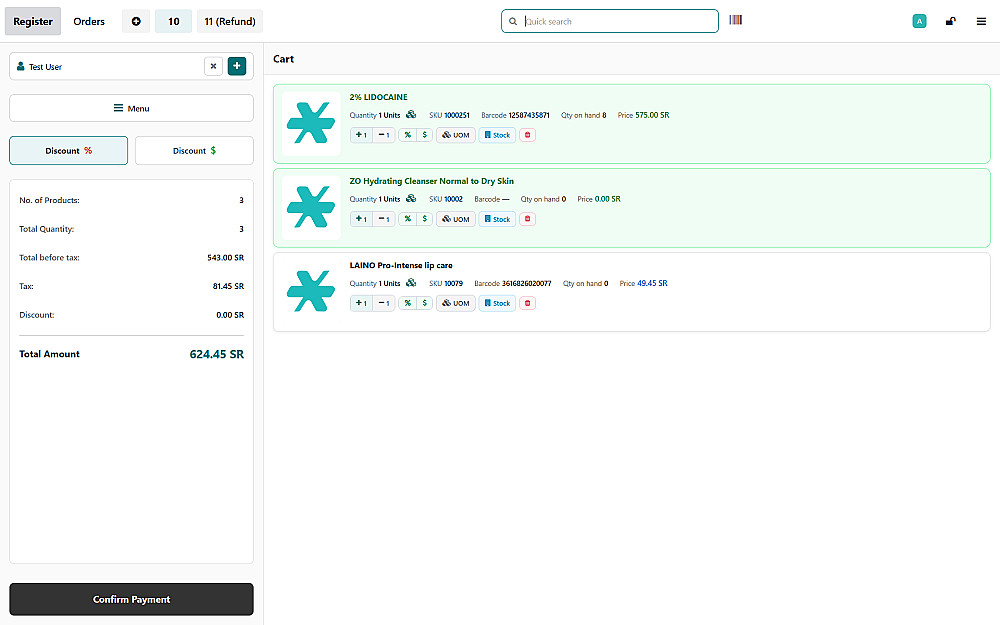Increase ZO Hydrating Cleanser quantity by one

tap(361, 219)
